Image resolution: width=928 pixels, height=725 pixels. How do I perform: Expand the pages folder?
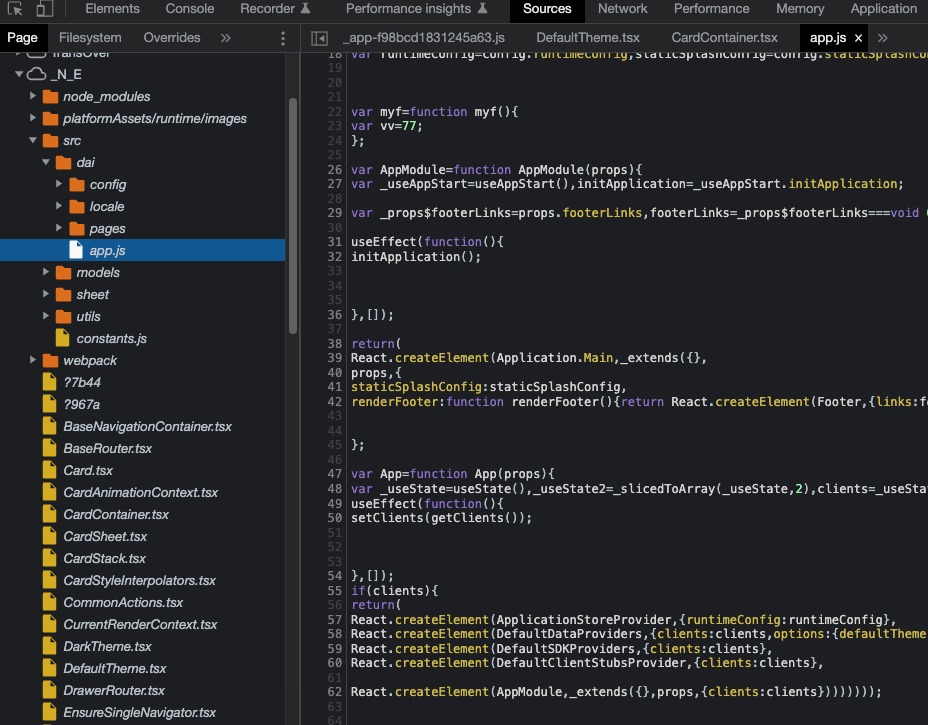click(x=59, y=228)
